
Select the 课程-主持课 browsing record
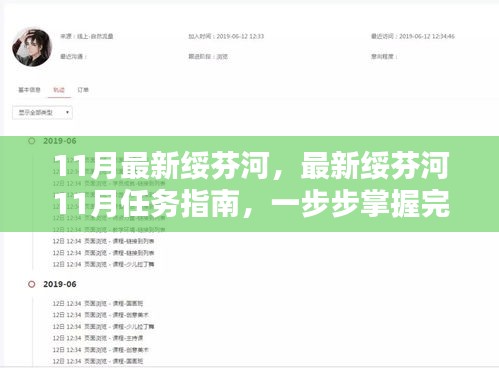(x=98, y=338)
